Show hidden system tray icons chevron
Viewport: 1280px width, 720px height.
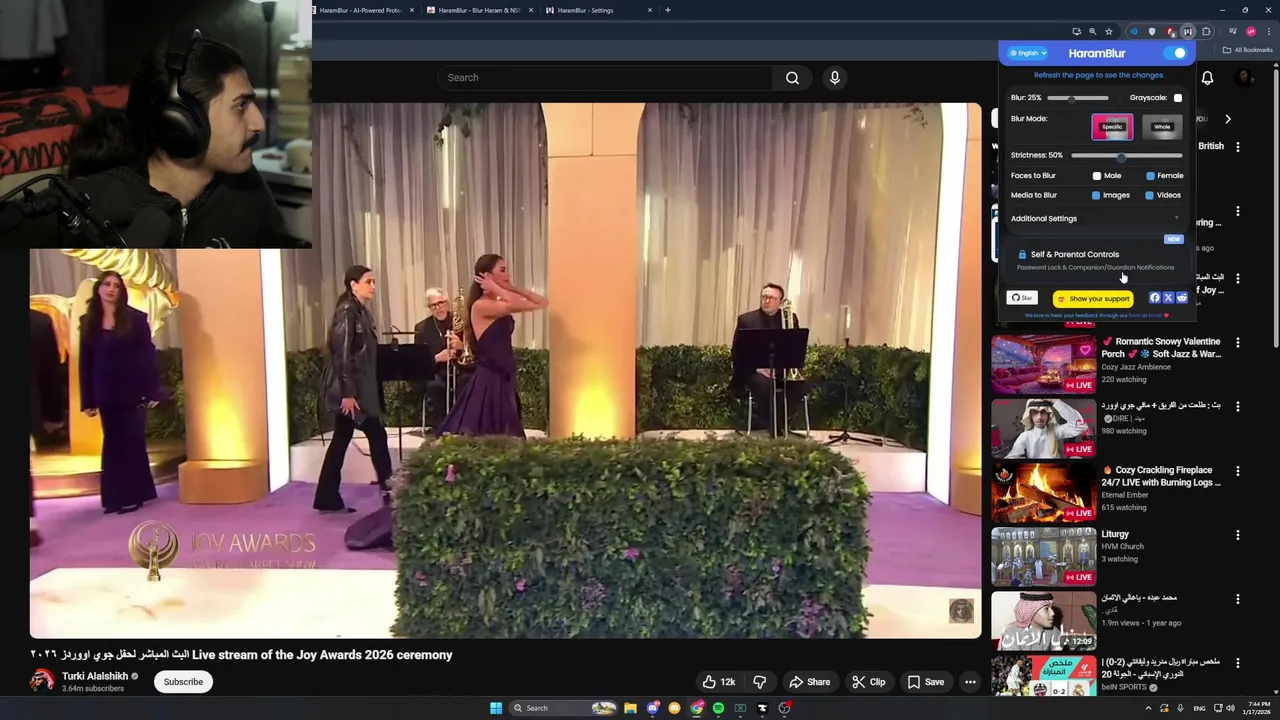[x=1147, y=708]
